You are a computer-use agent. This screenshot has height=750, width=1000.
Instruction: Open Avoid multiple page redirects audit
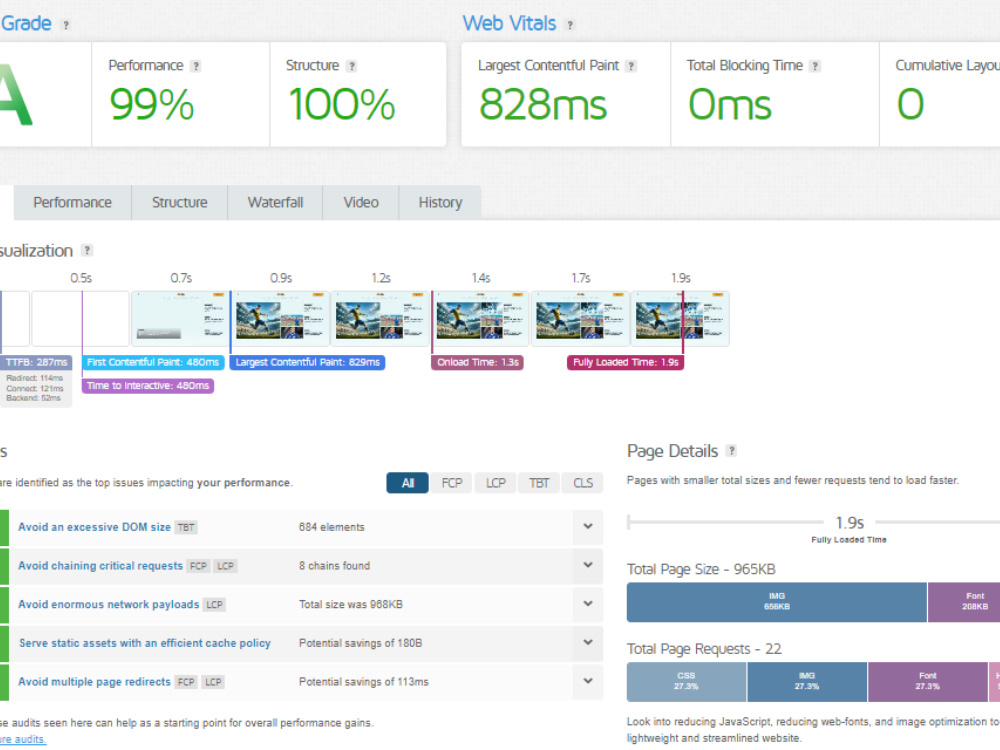(94, 682)
